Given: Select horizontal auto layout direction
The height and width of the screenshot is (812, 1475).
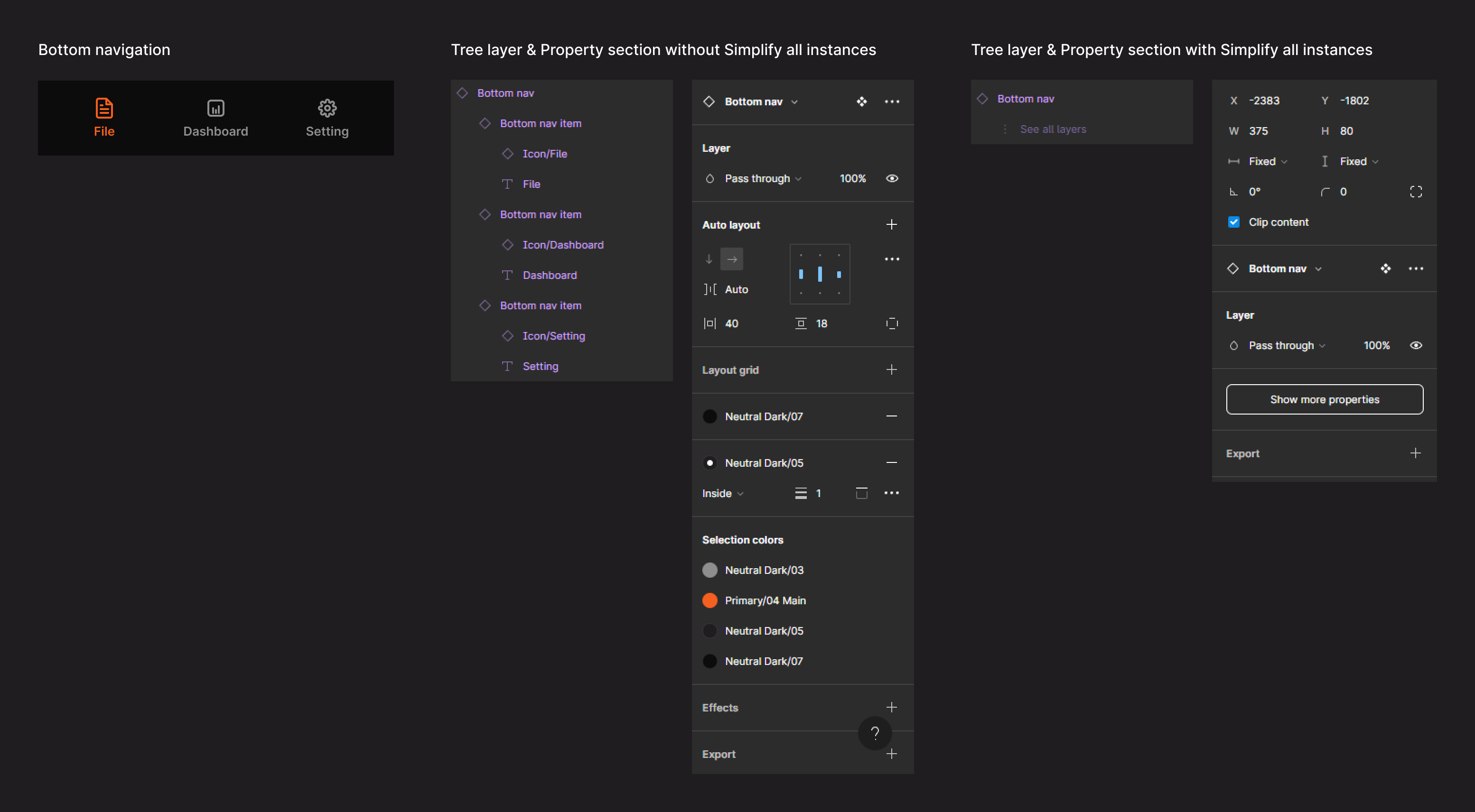Looking at the screenshot, I should (732, 258).
